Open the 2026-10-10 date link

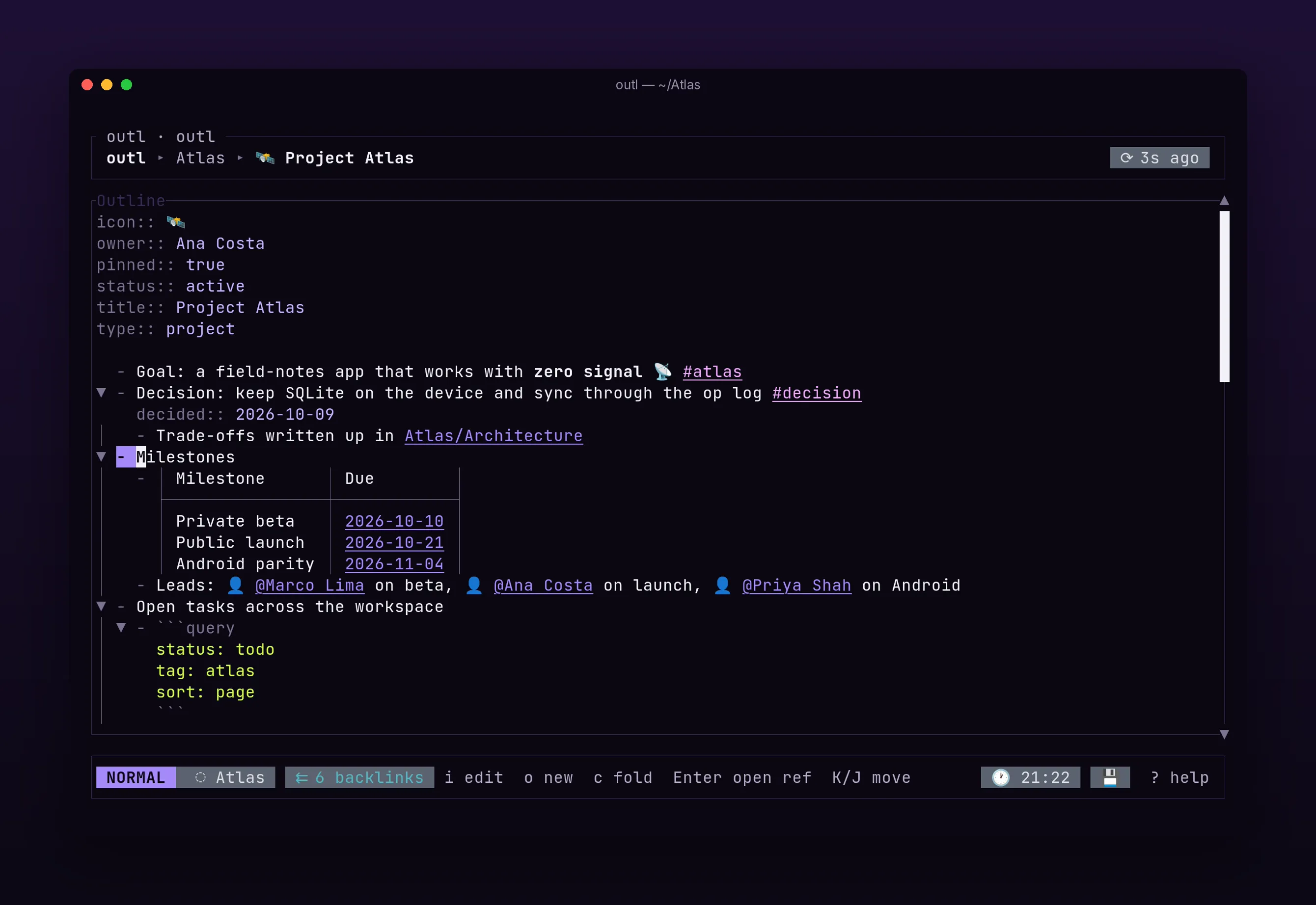click(394, 522)
